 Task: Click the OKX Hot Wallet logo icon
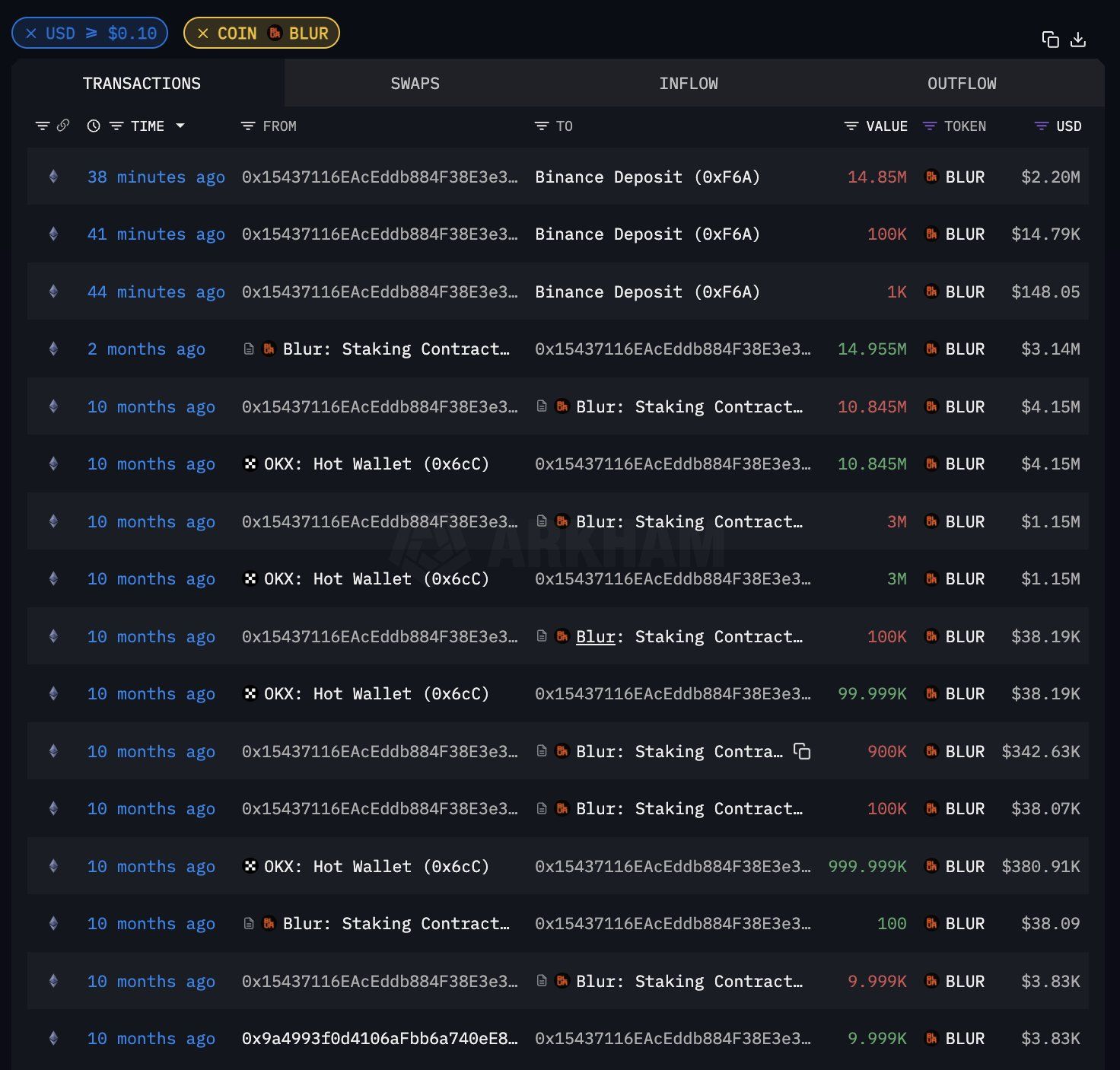pos(251,463)
